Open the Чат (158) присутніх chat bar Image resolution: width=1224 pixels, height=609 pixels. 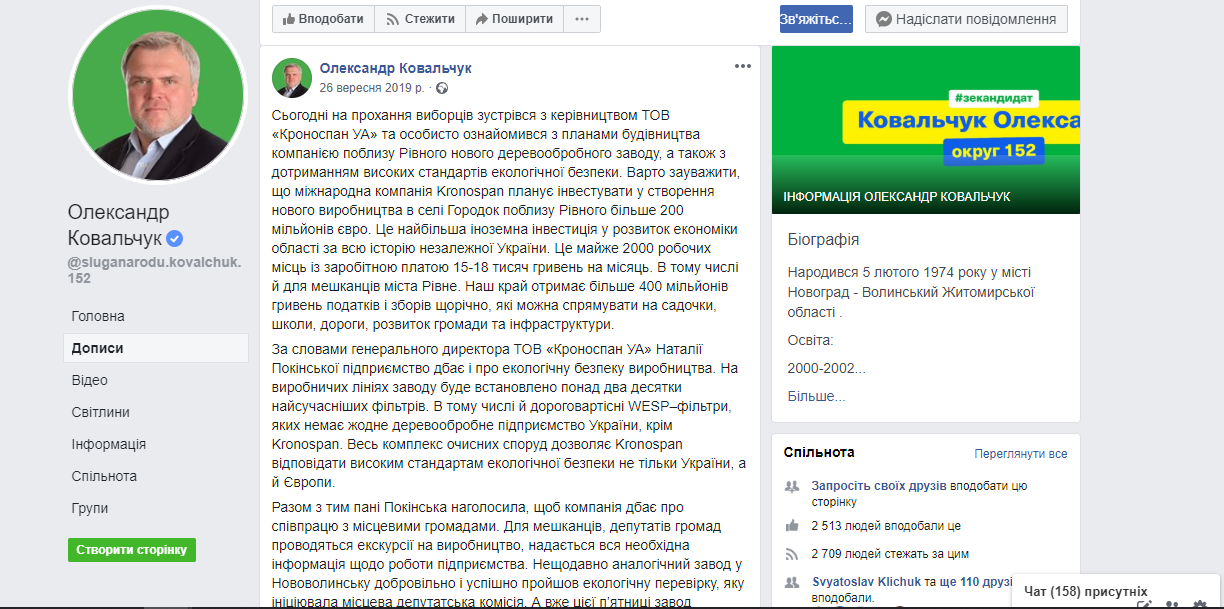point(1085,591)
